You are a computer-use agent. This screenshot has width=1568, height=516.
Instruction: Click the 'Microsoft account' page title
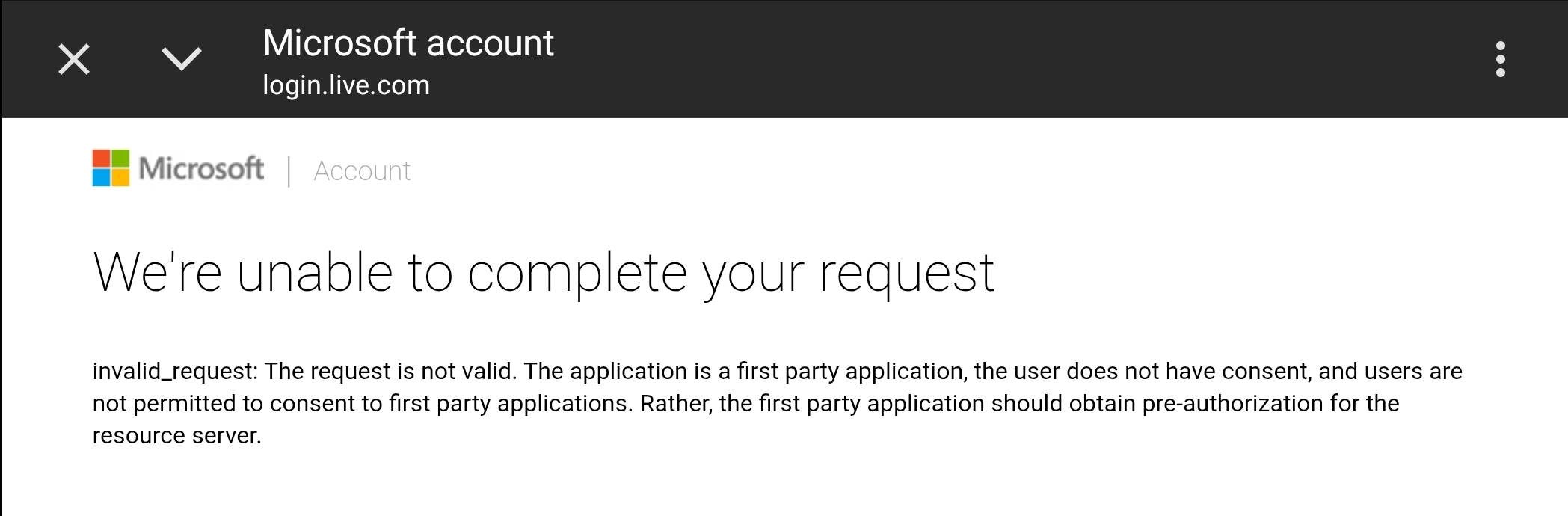coord(408,43)
